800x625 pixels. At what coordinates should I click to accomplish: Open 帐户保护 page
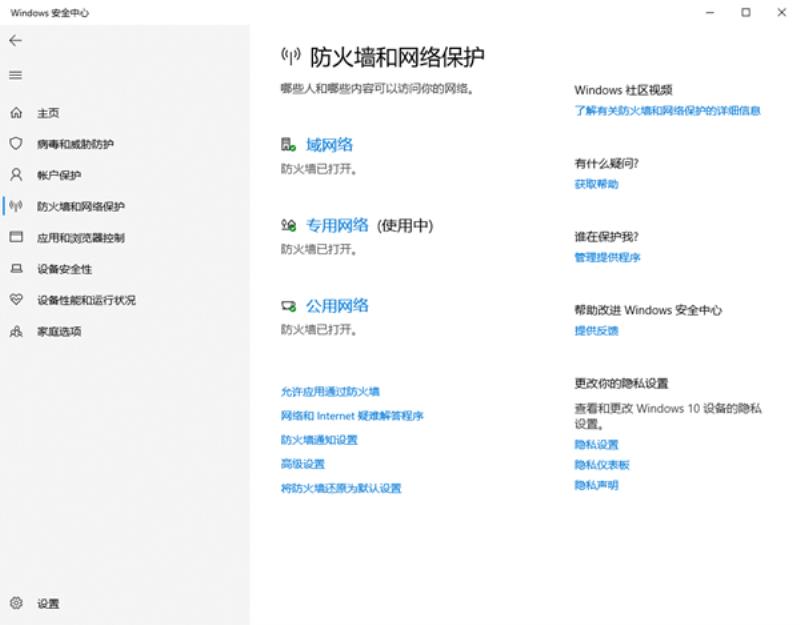59,176
